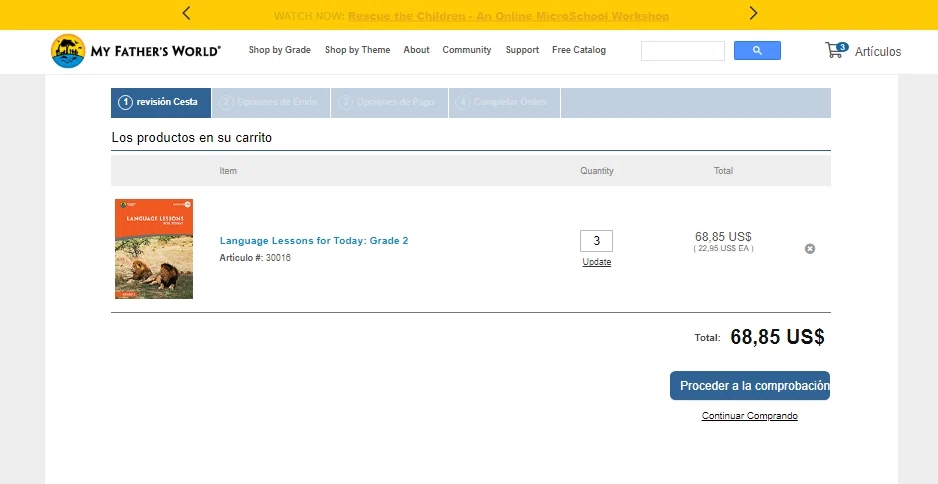Focus the site search input field

click(683, 51)
